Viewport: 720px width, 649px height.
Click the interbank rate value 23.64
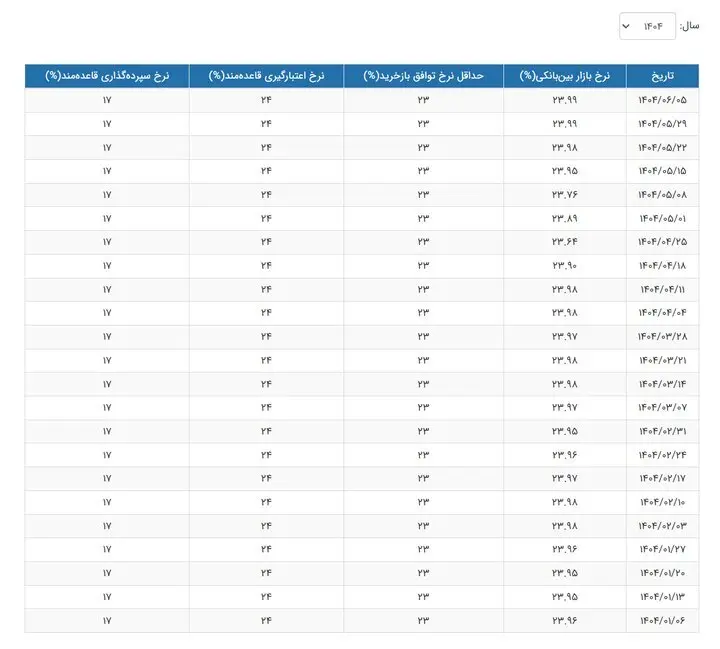(x=565, y=242)
